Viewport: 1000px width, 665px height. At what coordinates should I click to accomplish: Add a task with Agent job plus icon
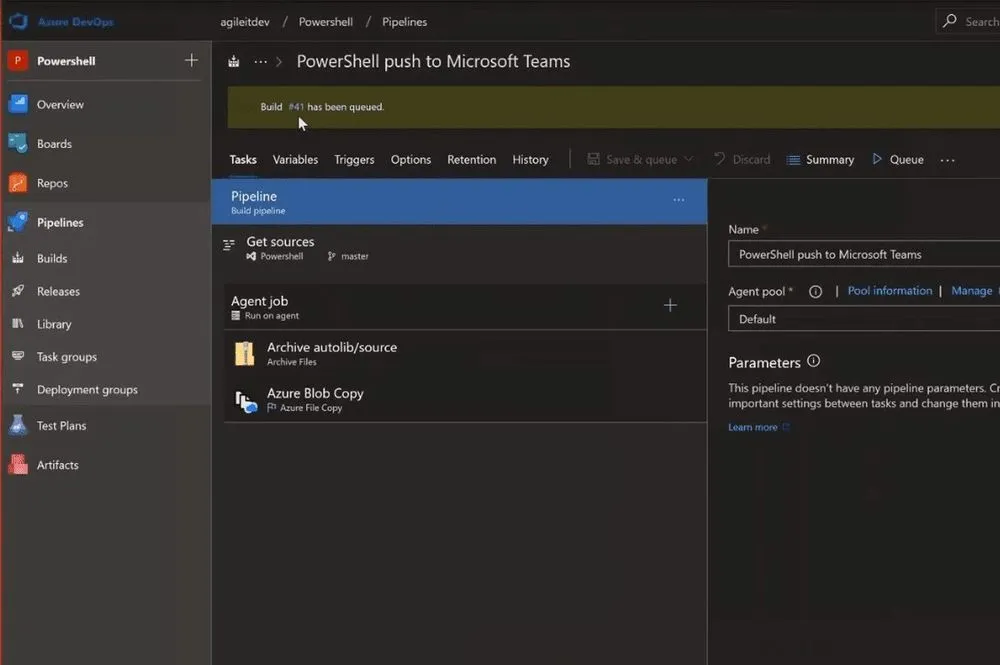(x=670, y=305)
